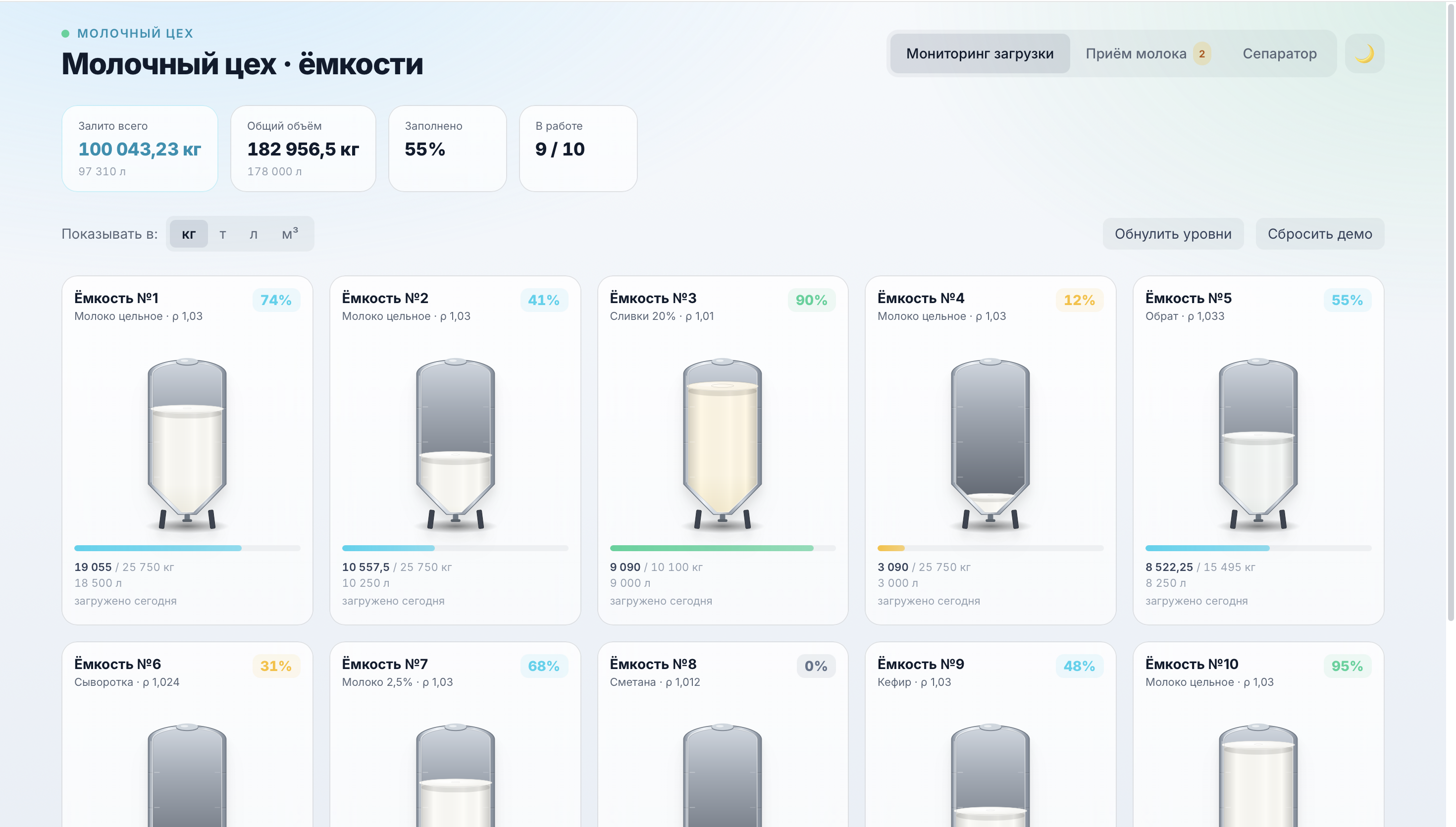Viewport: 1456px width, 827px height.
Task: Open the Сепаратор tab
Action: point(1279,53)
